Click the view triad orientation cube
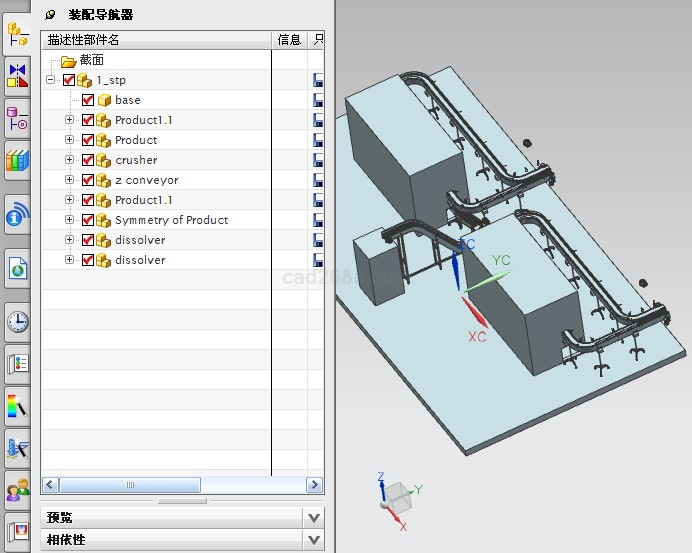The image size is (692, 553). coord(397,495)
